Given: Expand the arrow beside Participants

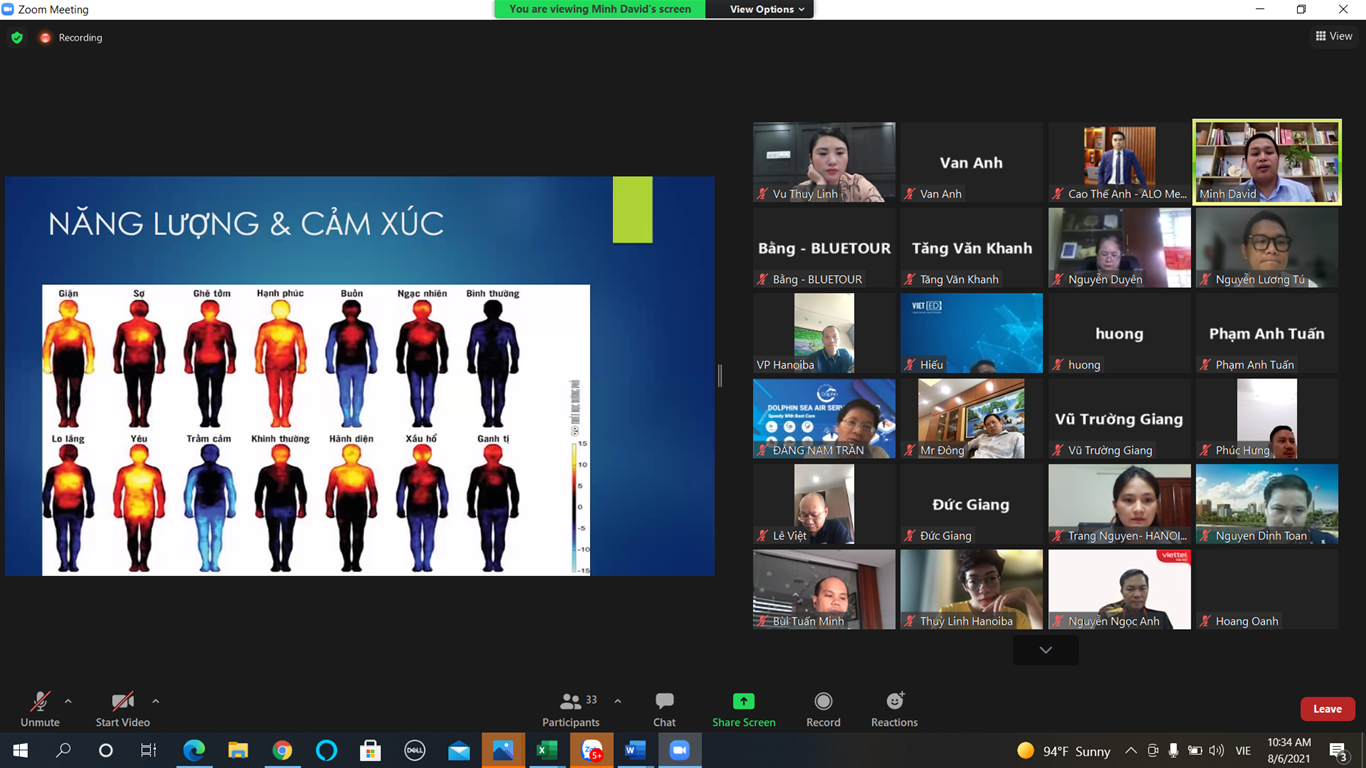Looking at the screenshot, I should click(617, 701).
